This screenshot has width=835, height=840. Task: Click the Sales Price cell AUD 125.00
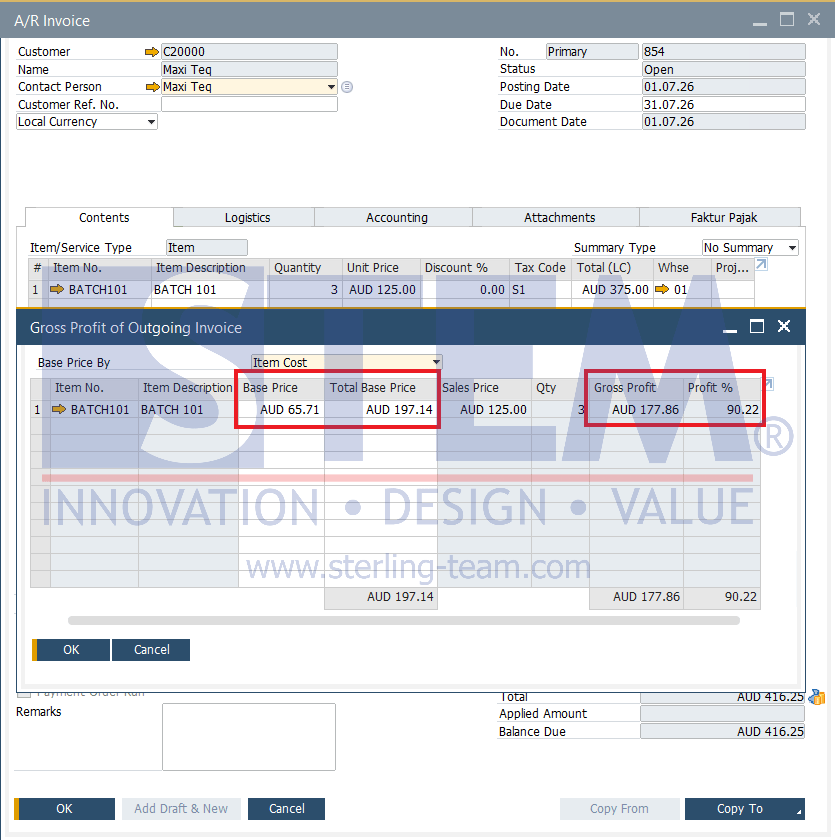[484, 410]
